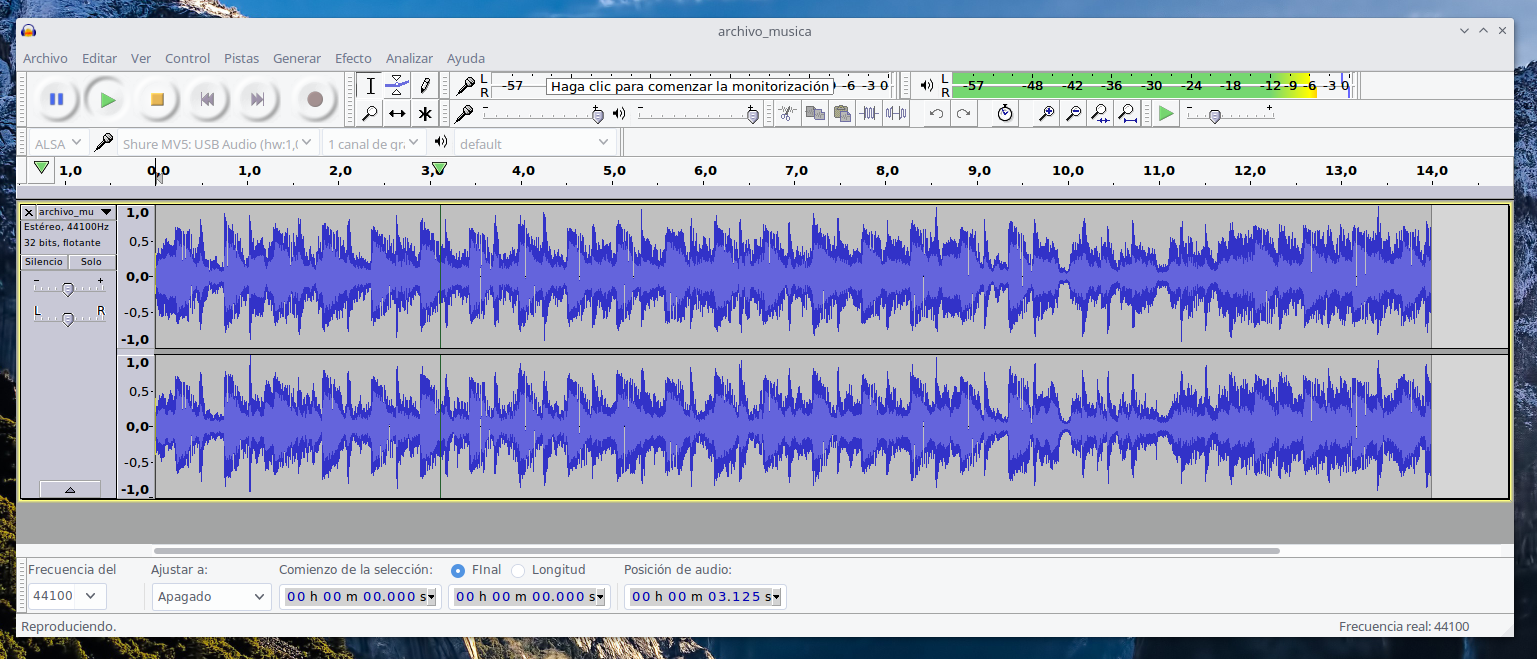Open the Efecto menu
This screenshot has height=659, width=1537.
353,58
